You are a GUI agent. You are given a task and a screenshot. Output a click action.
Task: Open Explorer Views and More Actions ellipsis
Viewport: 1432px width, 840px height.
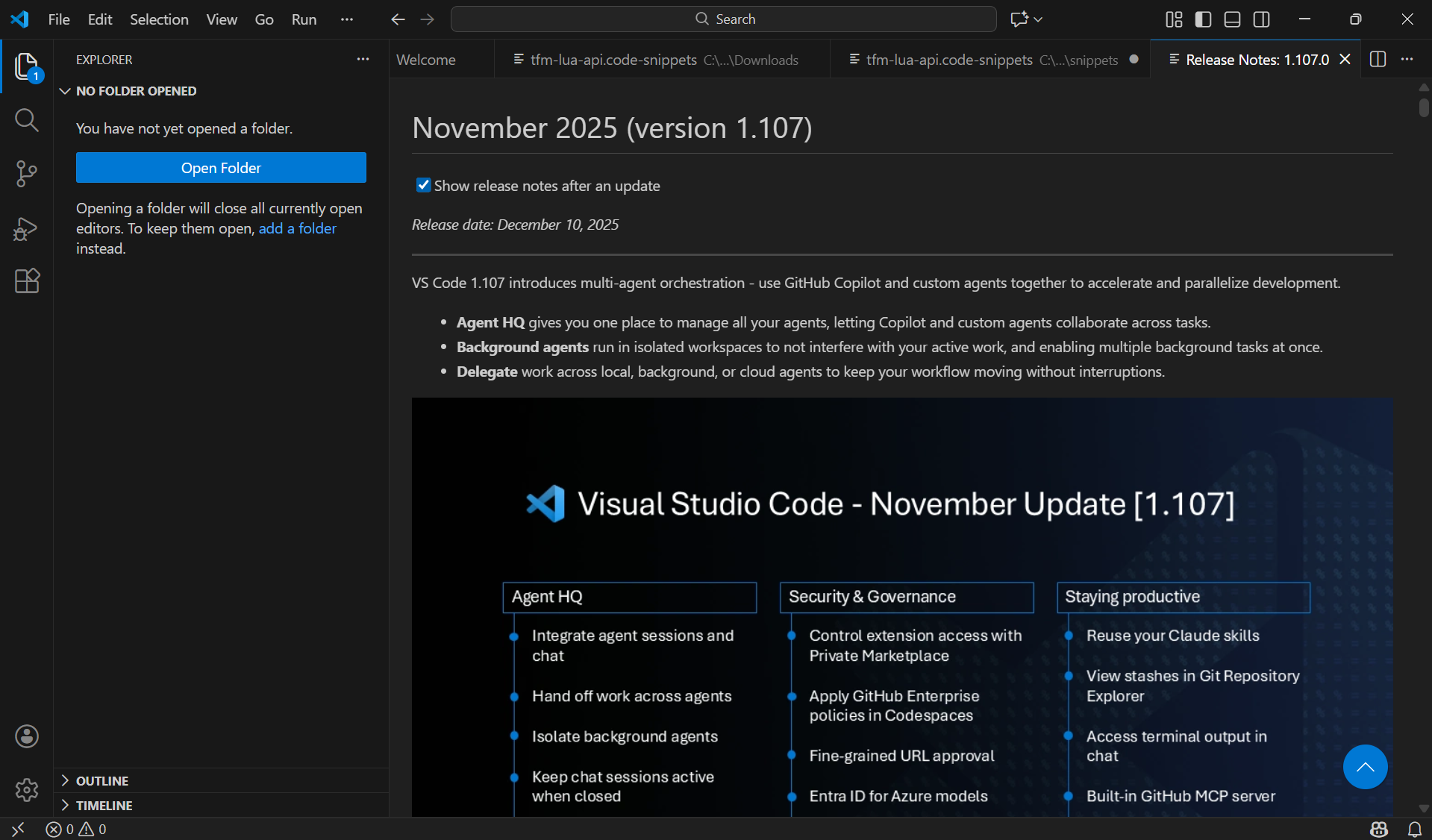tap(363, 59)
